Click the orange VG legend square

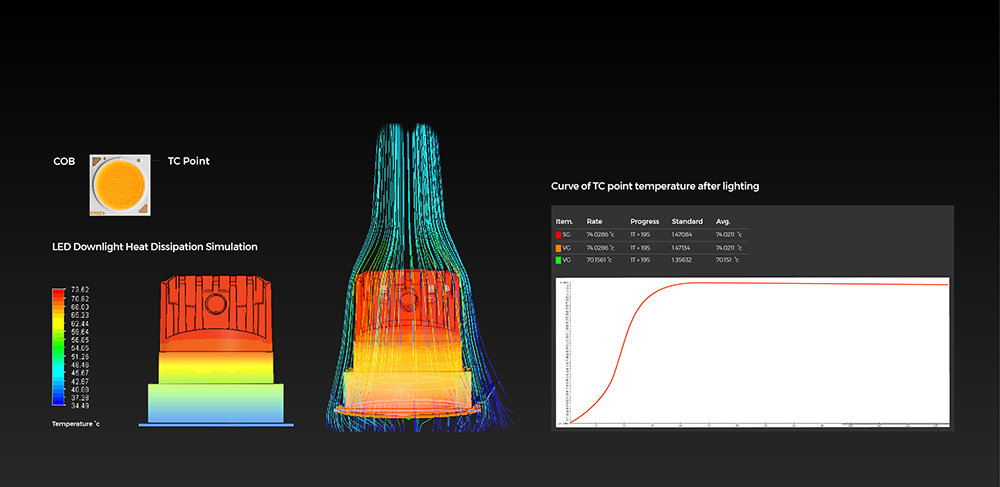(558, 246)
